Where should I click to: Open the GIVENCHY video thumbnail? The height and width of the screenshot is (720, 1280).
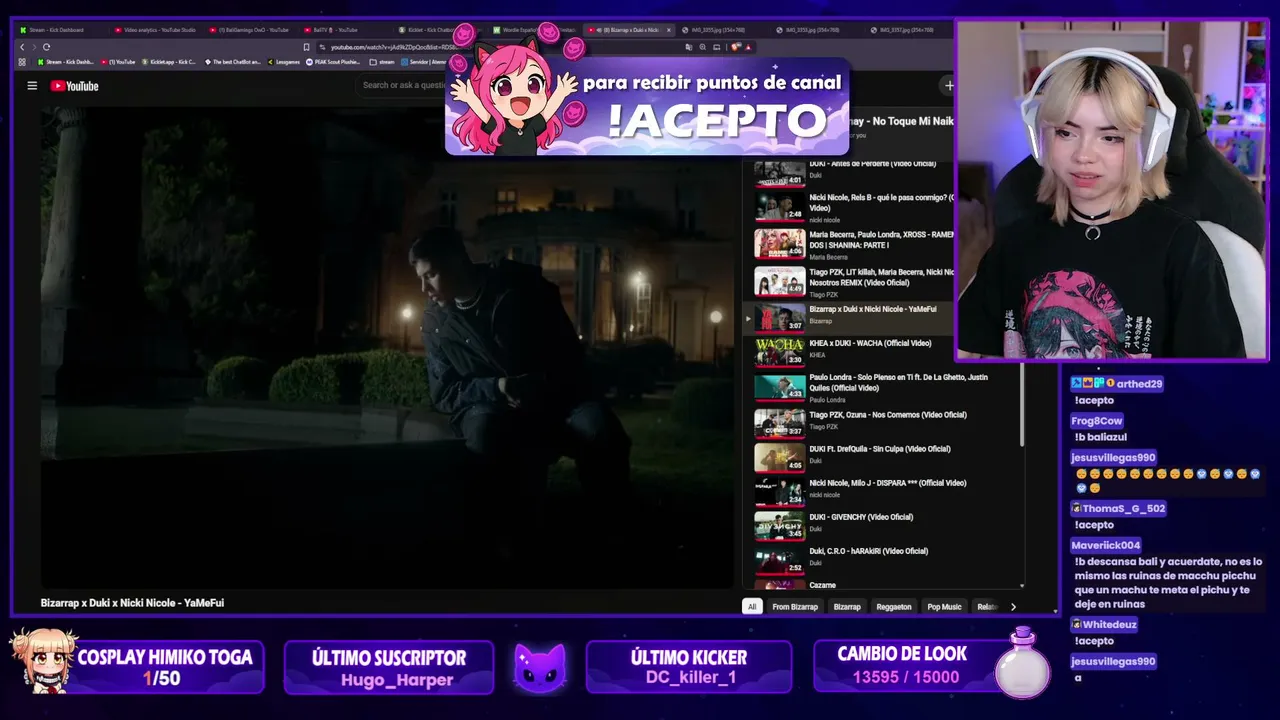779,526
